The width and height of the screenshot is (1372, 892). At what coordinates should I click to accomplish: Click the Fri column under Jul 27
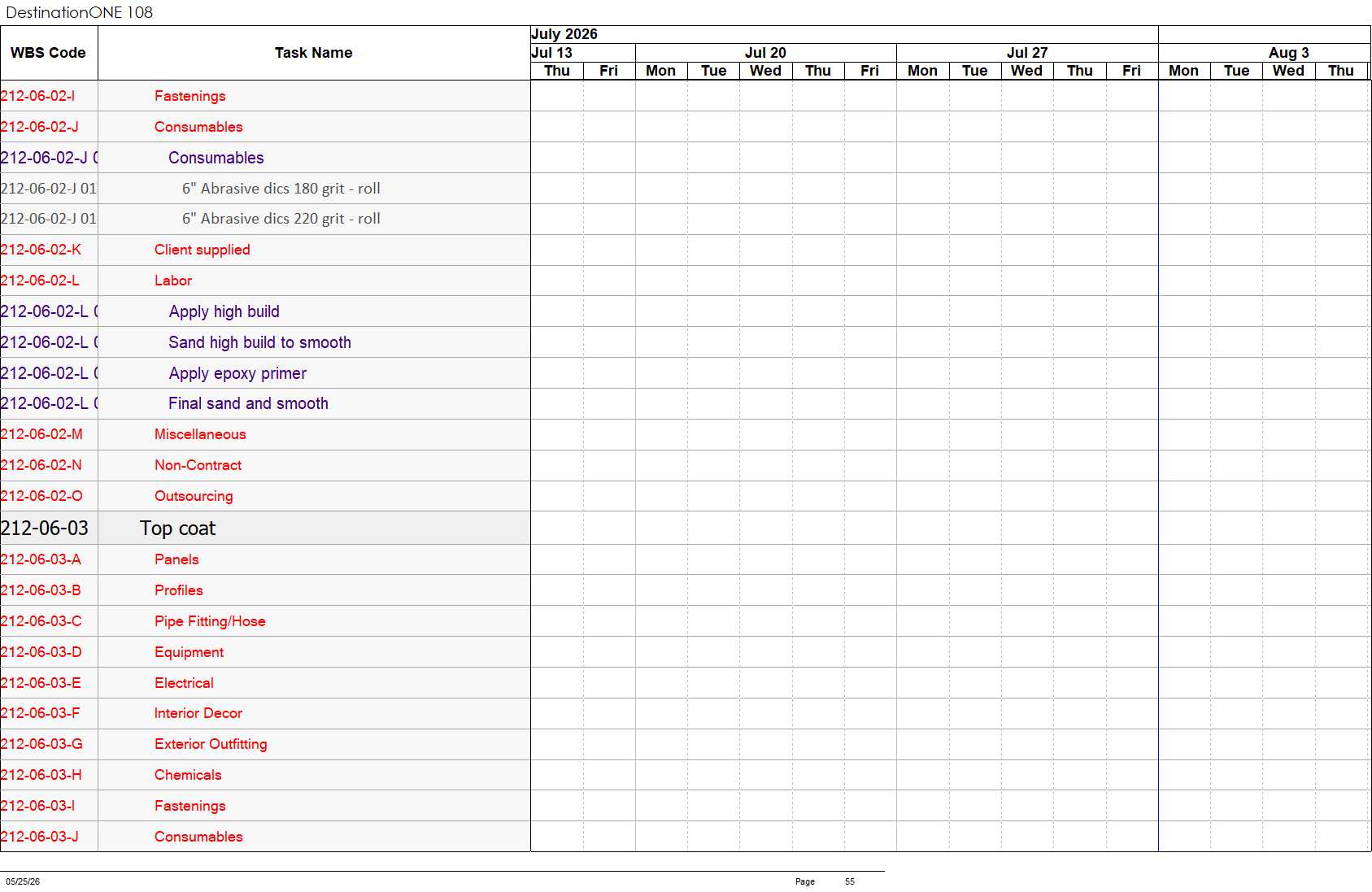point(1131,71)
